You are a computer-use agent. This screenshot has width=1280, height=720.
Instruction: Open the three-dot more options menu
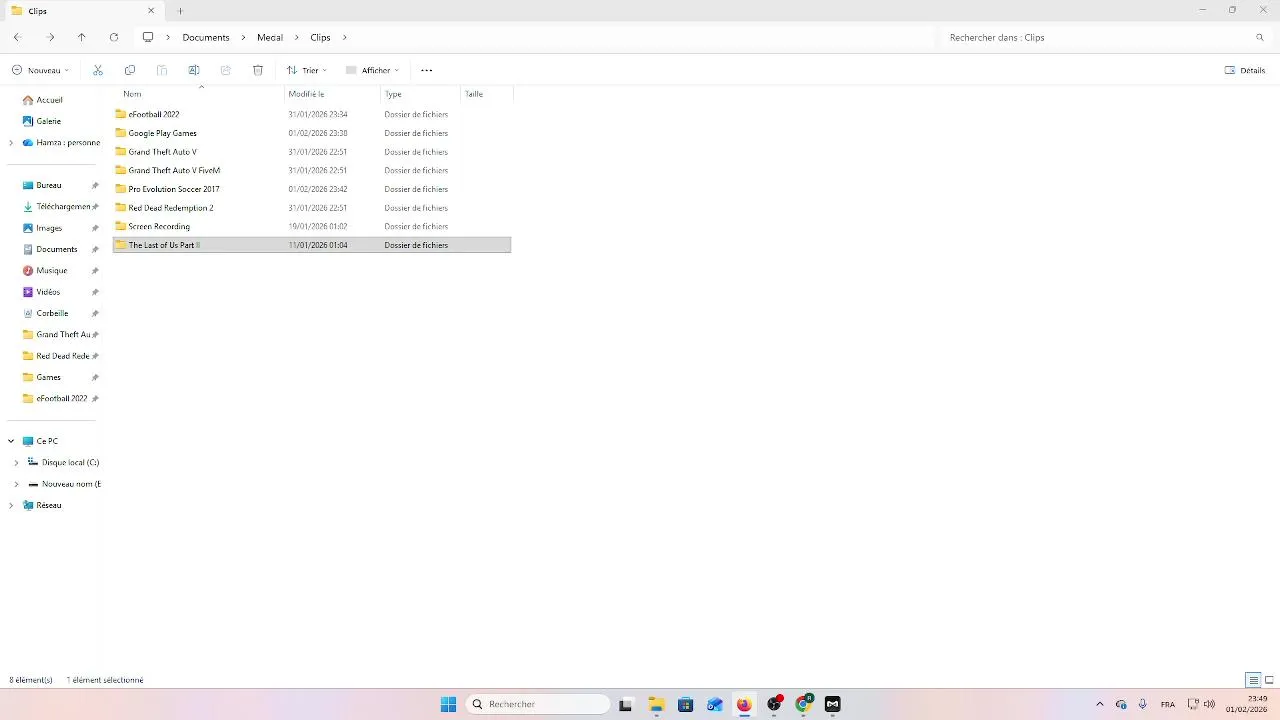click(427, 70)
